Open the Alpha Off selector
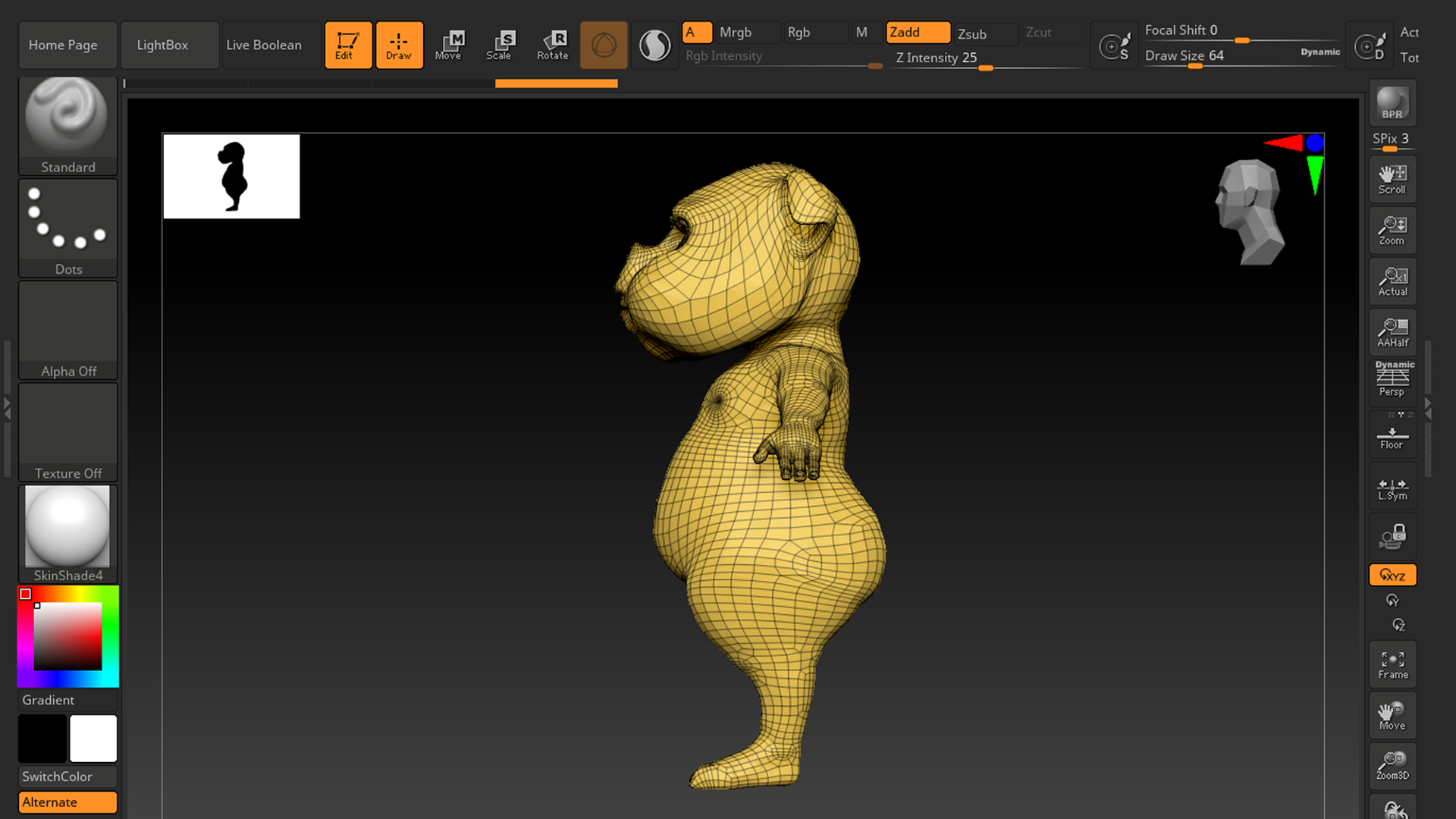Screen dimensions: 1456x819 (x=67, y=330)
